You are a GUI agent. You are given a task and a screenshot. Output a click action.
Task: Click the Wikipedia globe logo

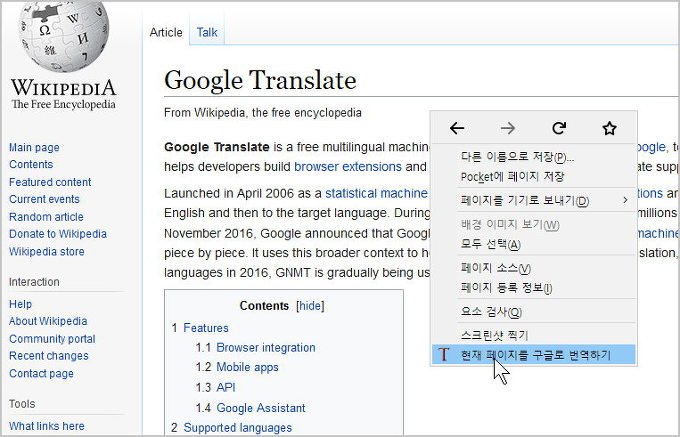click(x=64, y=36)
